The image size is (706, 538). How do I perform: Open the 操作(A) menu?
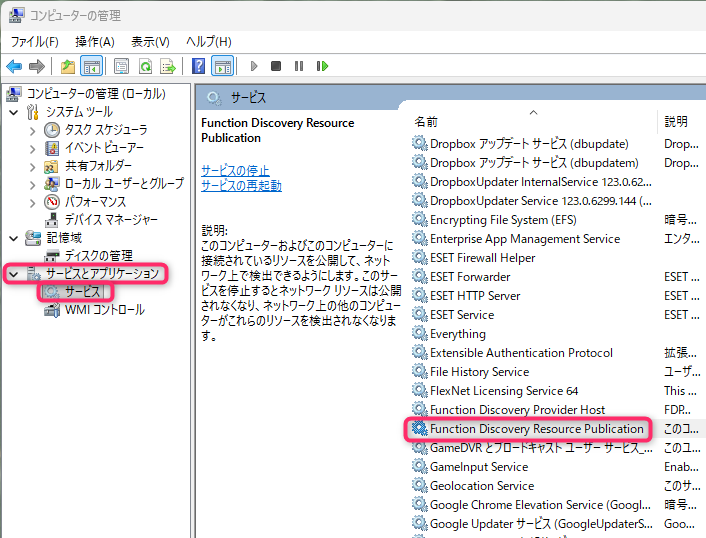click(x=95, y=41)
